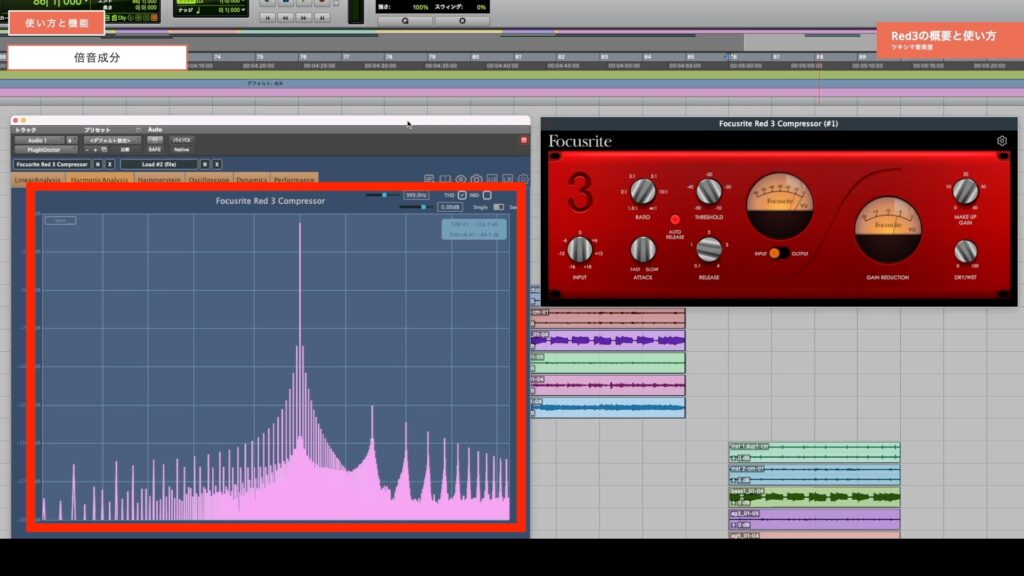Enable the THD checkbox

click(462, 195)
